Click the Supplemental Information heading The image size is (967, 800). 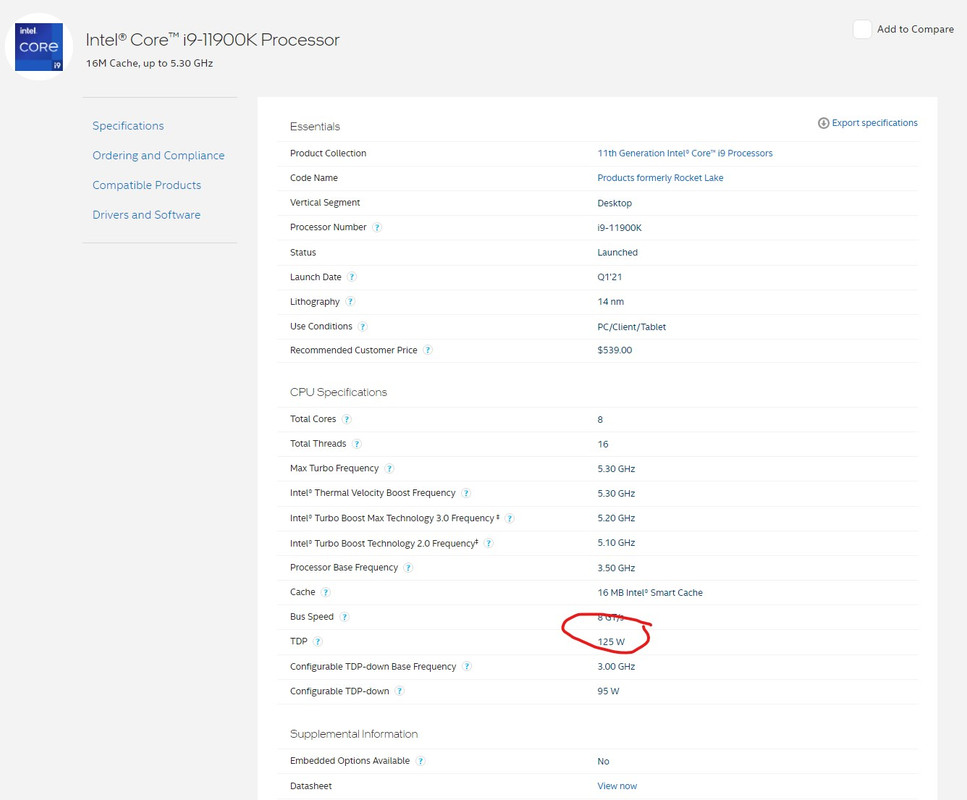pyautogui.click(x=354, y=734)
